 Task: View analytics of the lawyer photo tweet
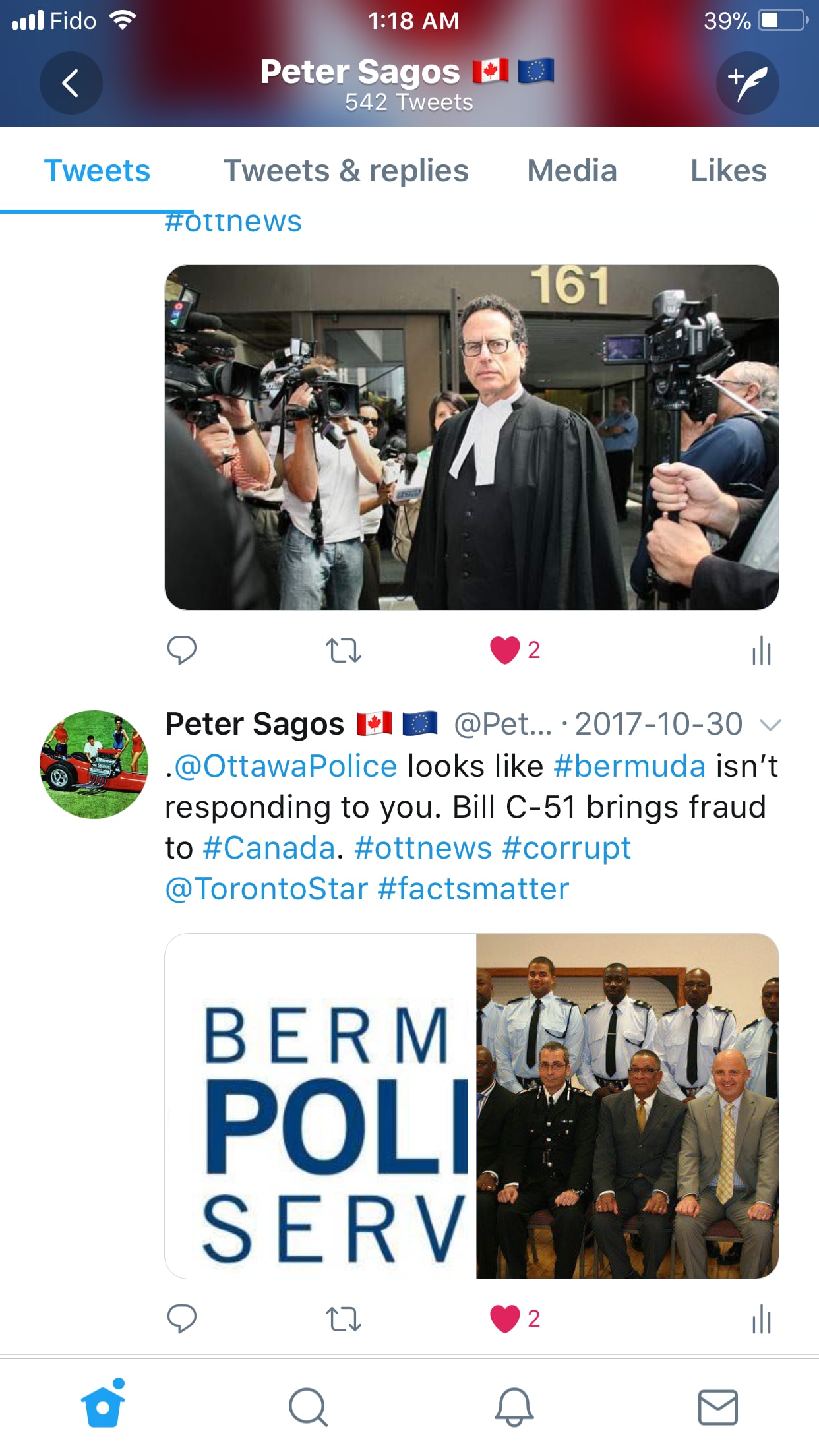click(x=762, y=650)
